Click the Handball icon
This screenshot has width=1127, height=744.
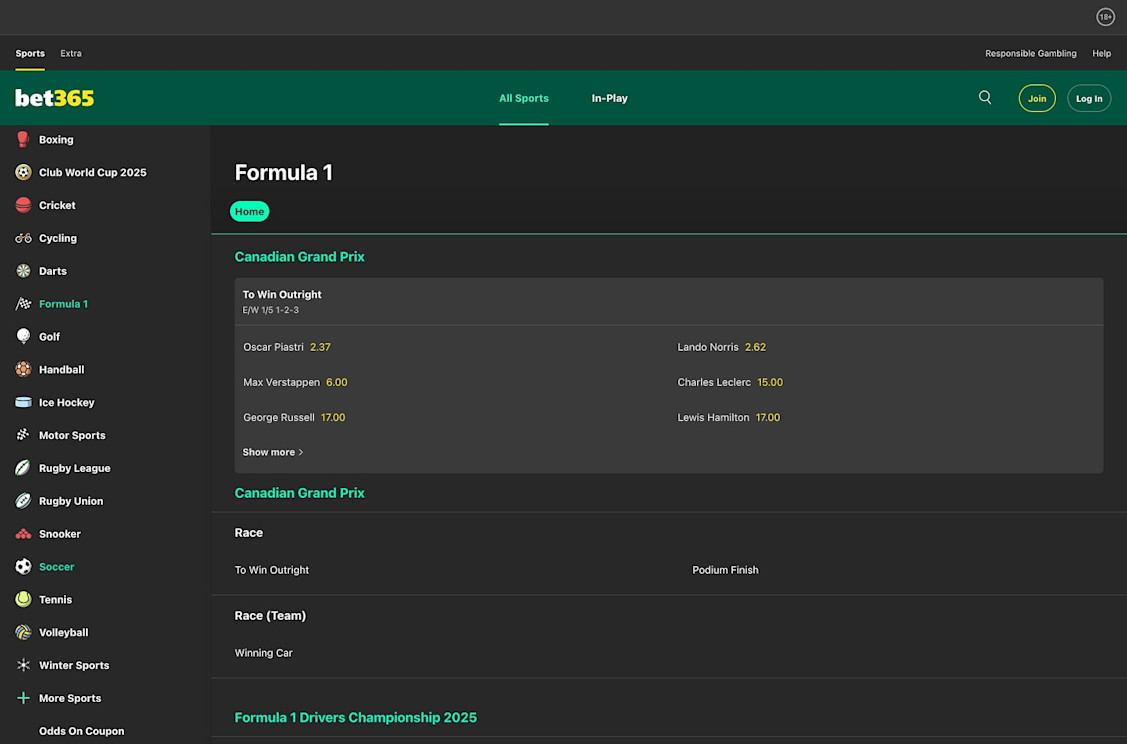[x=23, y=369]
